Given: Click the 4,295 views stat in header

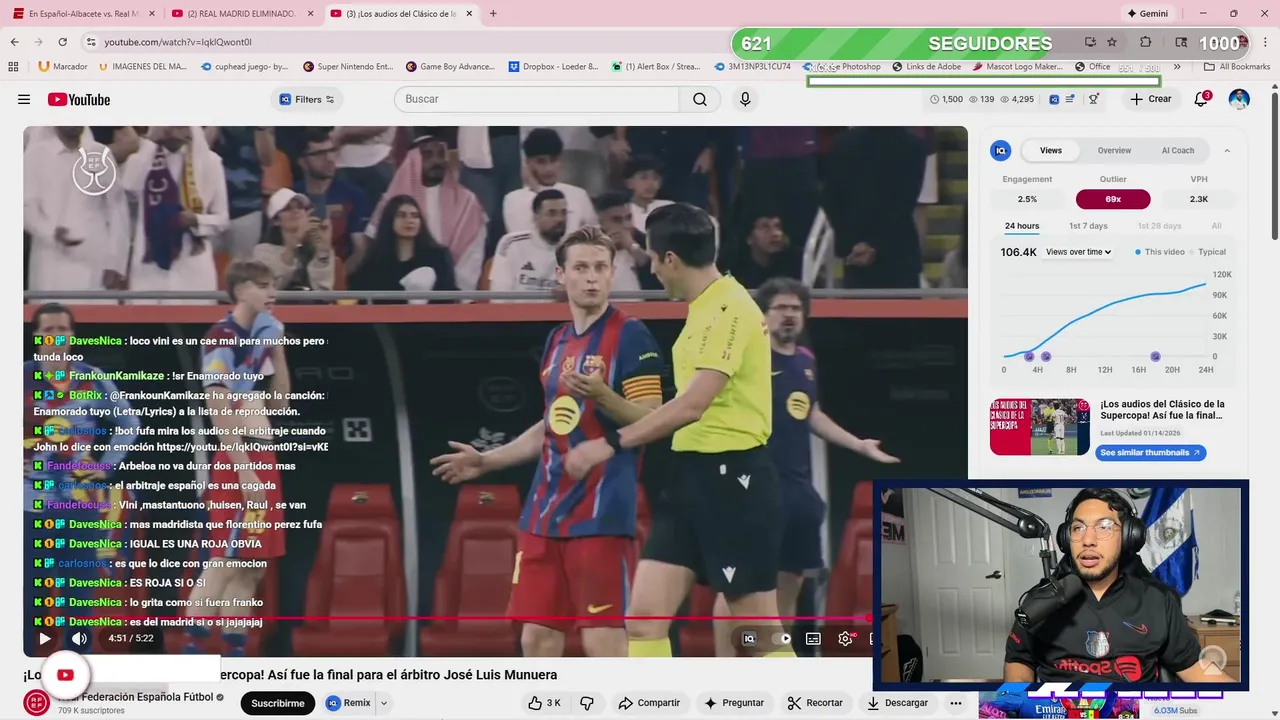Looking at the screenshot, I should click(1017, 99).
